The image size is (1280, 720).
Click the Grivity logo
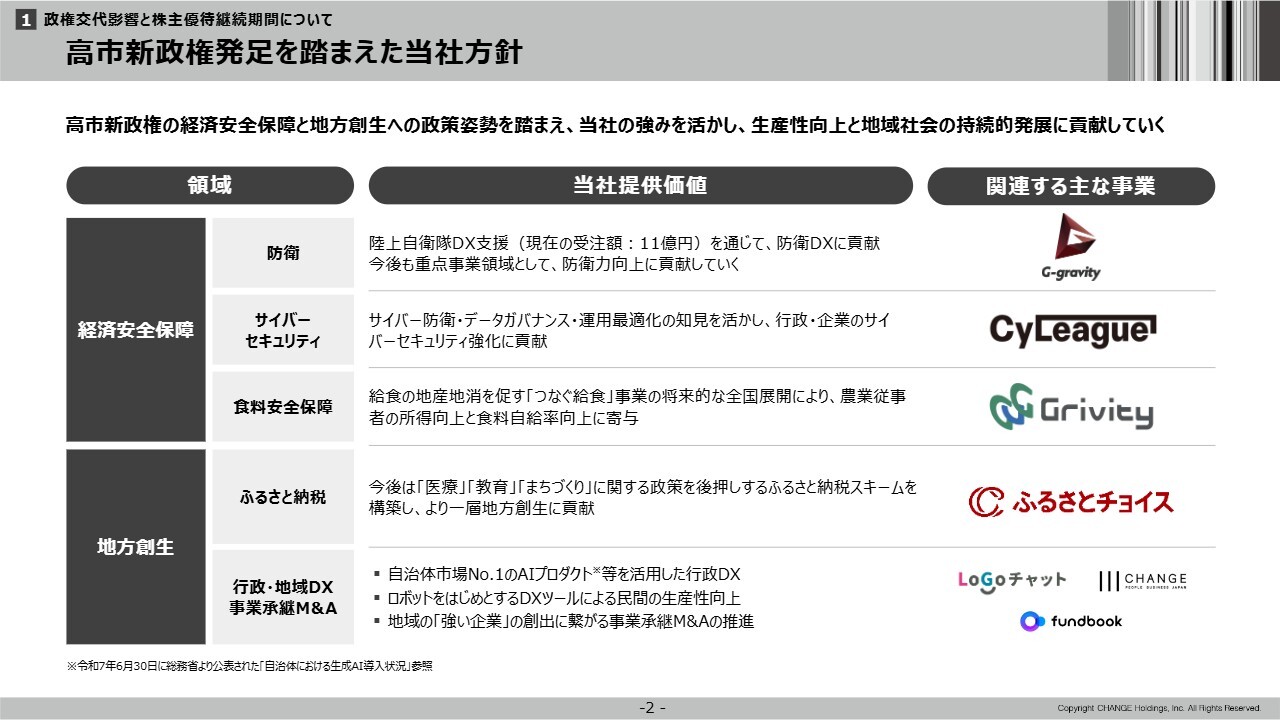(x=1071, y=408)
